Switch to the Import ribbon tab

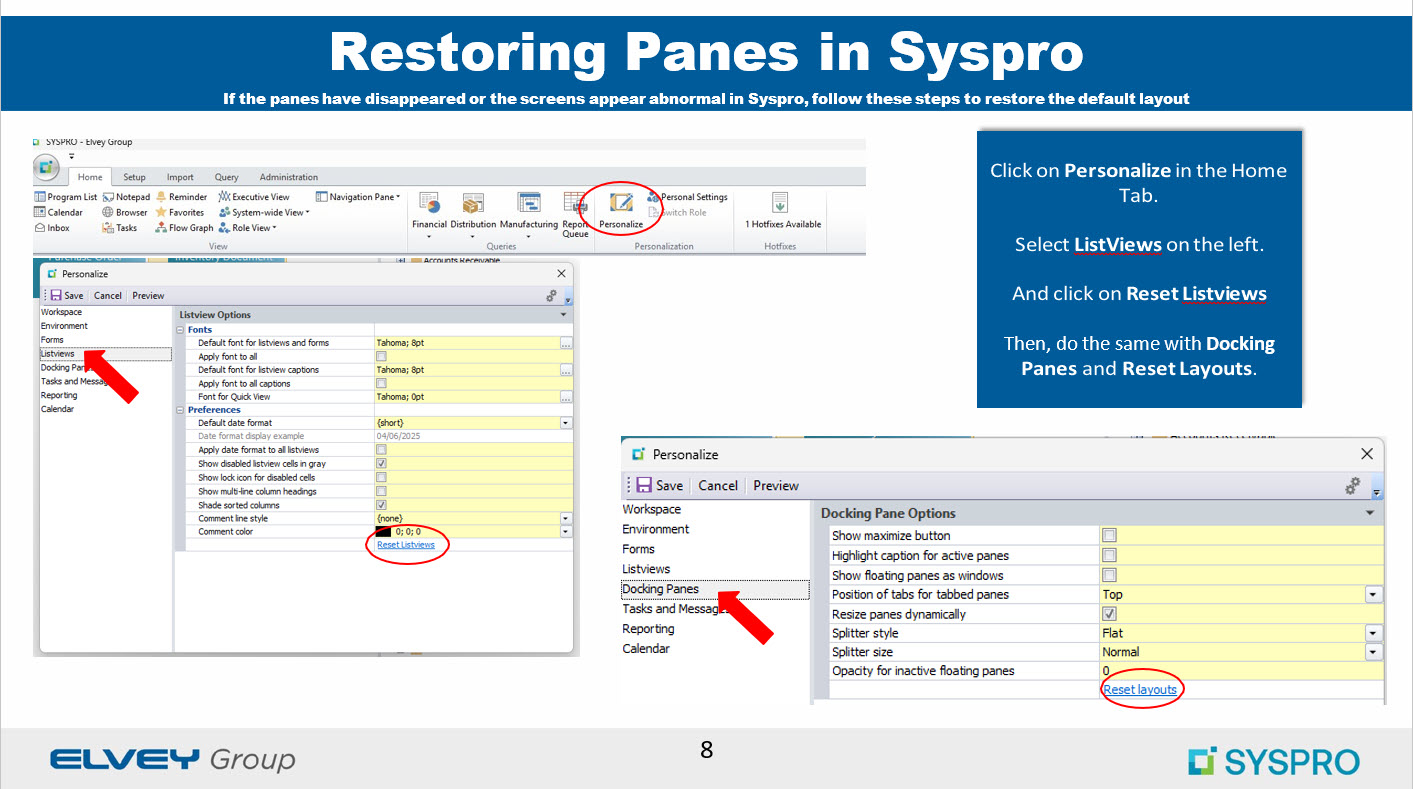180,177
